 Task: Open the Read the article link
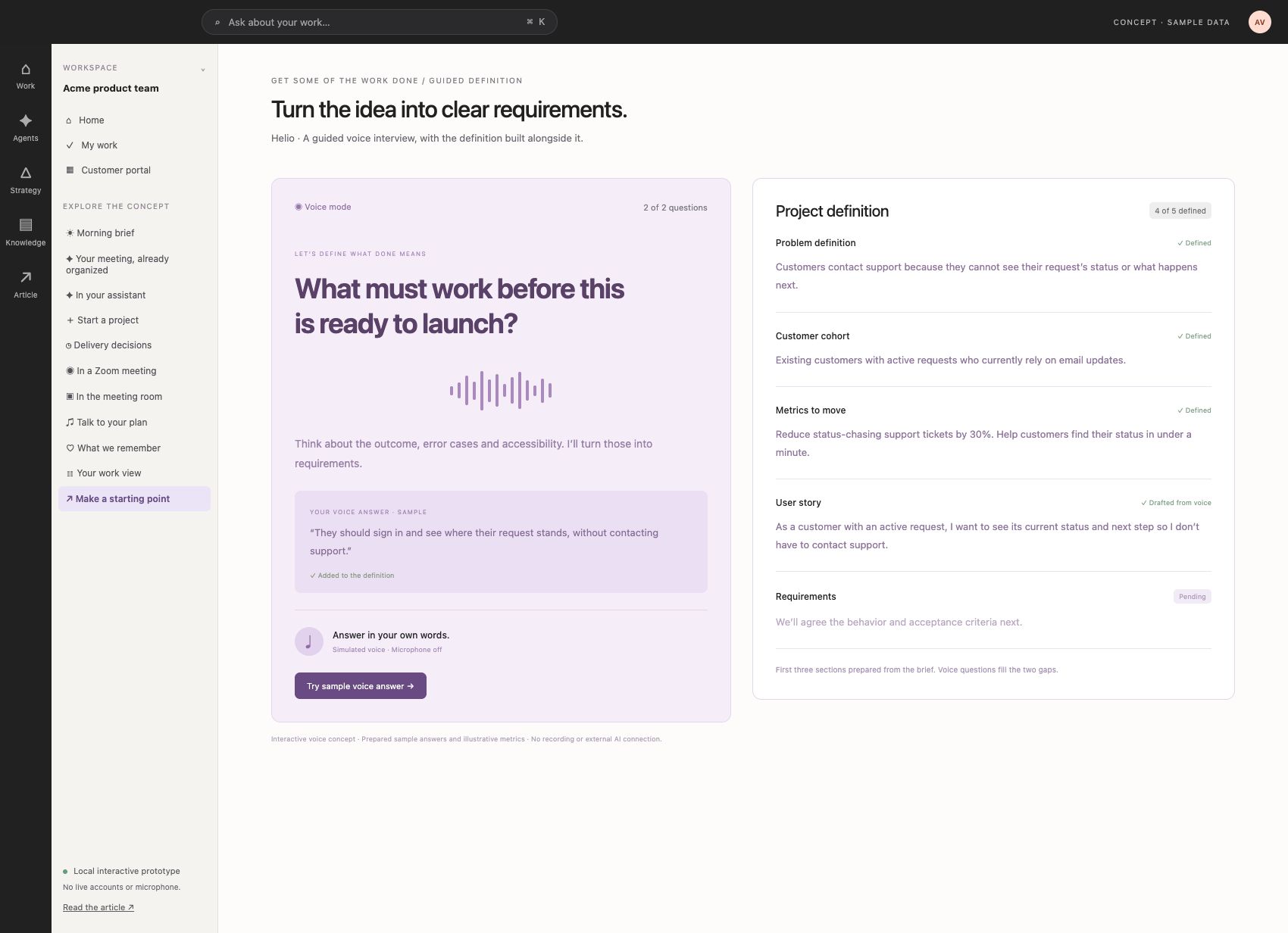(98, 907)
